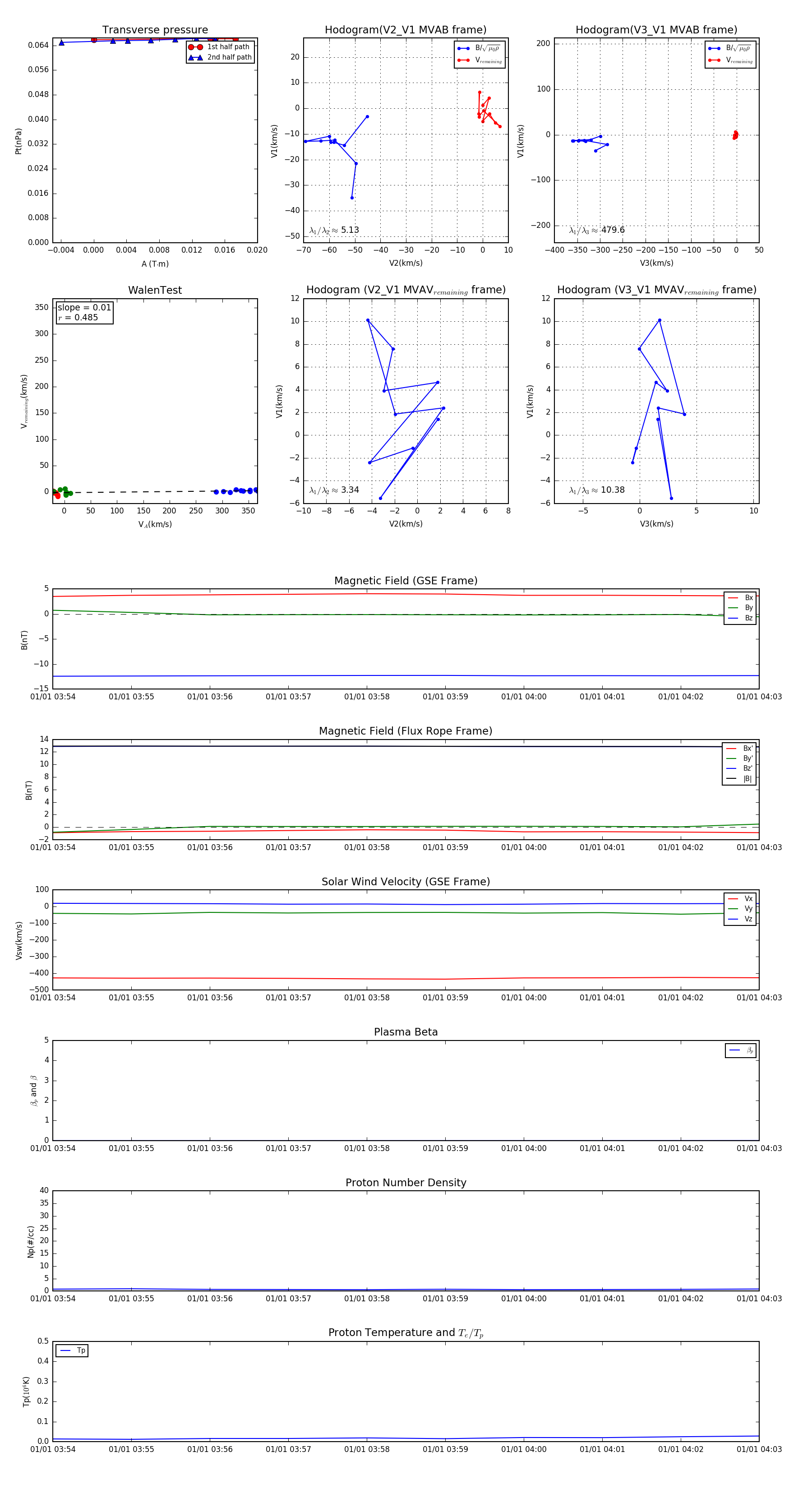
Task: Click the "Tp(10^6K)" y-axis label
Action: click(x=26, y=1392)
